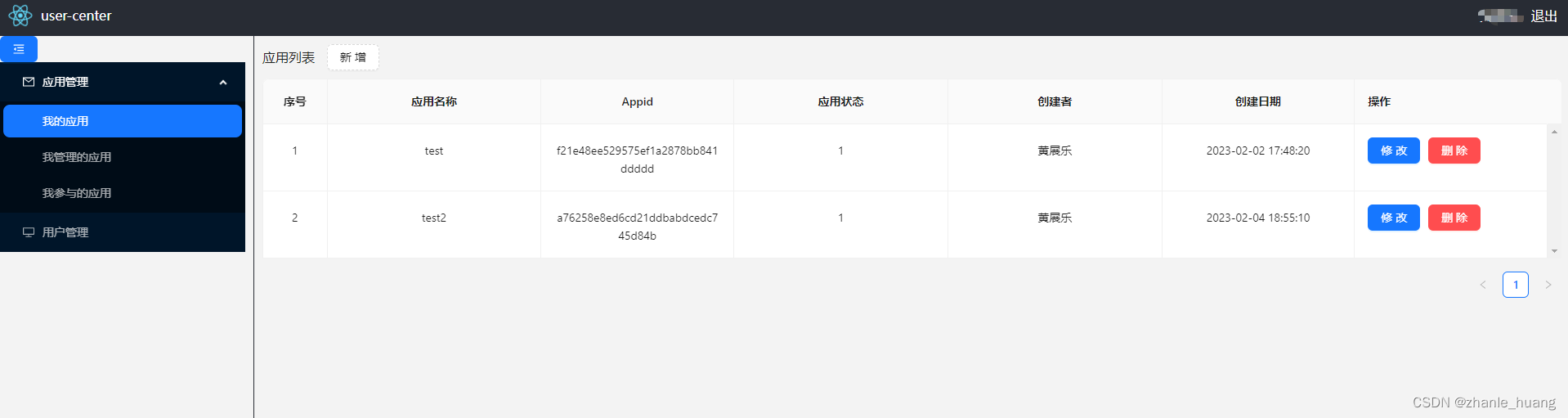The width and height of the screenshot is (1568, 418).
Task: Toggle the sidebar collapse menu button
Action: pyautogui.click(x=19, y=49)
